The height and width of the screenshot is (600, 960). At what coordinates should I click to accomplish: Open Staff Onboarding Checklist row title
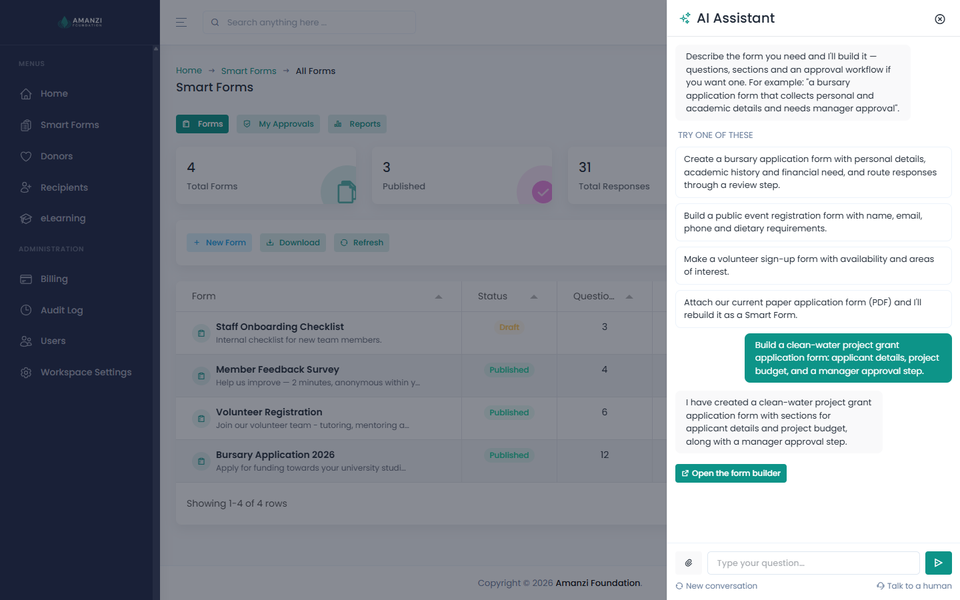(x=280, y=327)
